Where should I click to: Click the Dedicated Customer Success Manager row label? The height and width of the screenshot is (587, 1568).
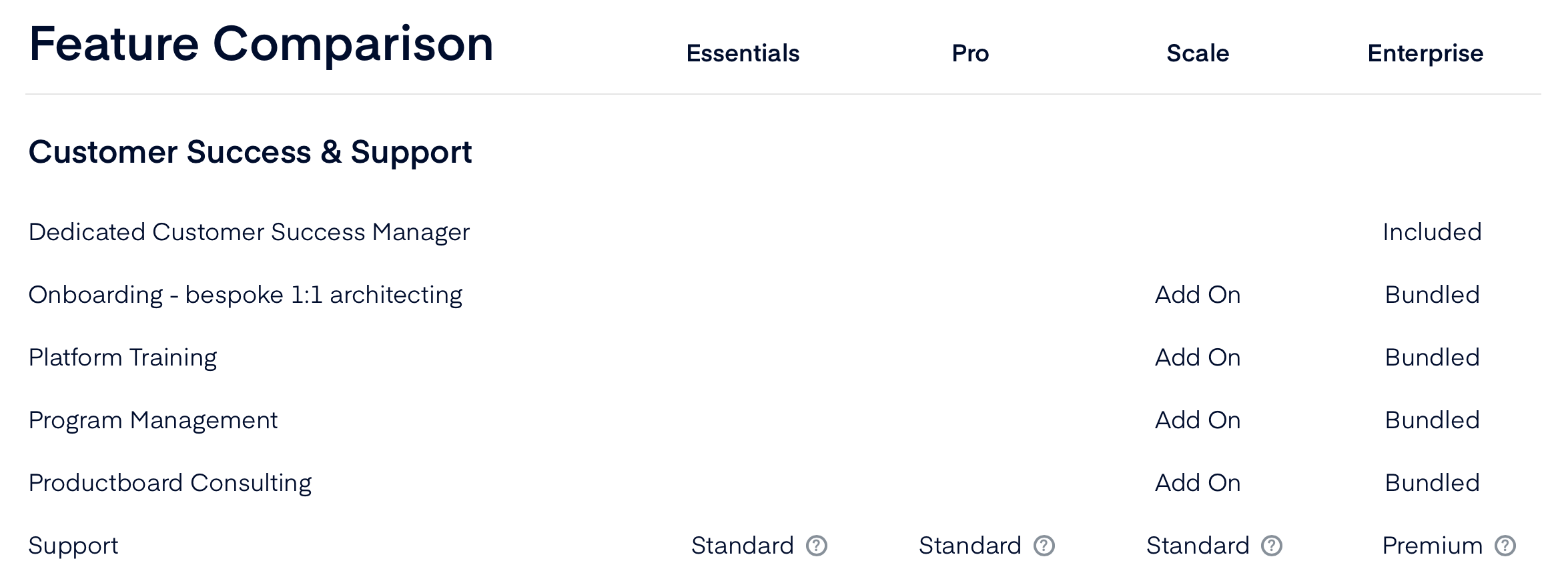tap(248, 232)
